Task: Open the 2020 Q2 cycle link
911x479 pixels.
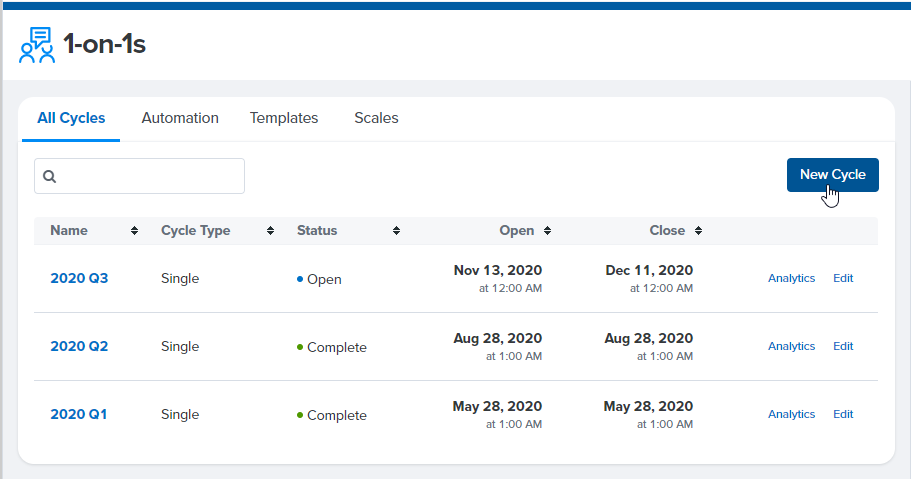Action: point(79,346)
